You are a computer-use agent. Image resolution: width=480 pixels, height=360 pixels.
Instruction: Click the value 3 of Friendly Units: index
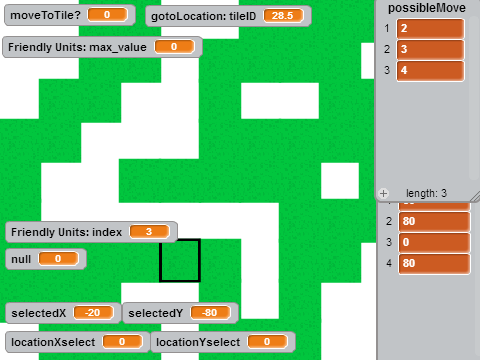[x=149, y=232]
